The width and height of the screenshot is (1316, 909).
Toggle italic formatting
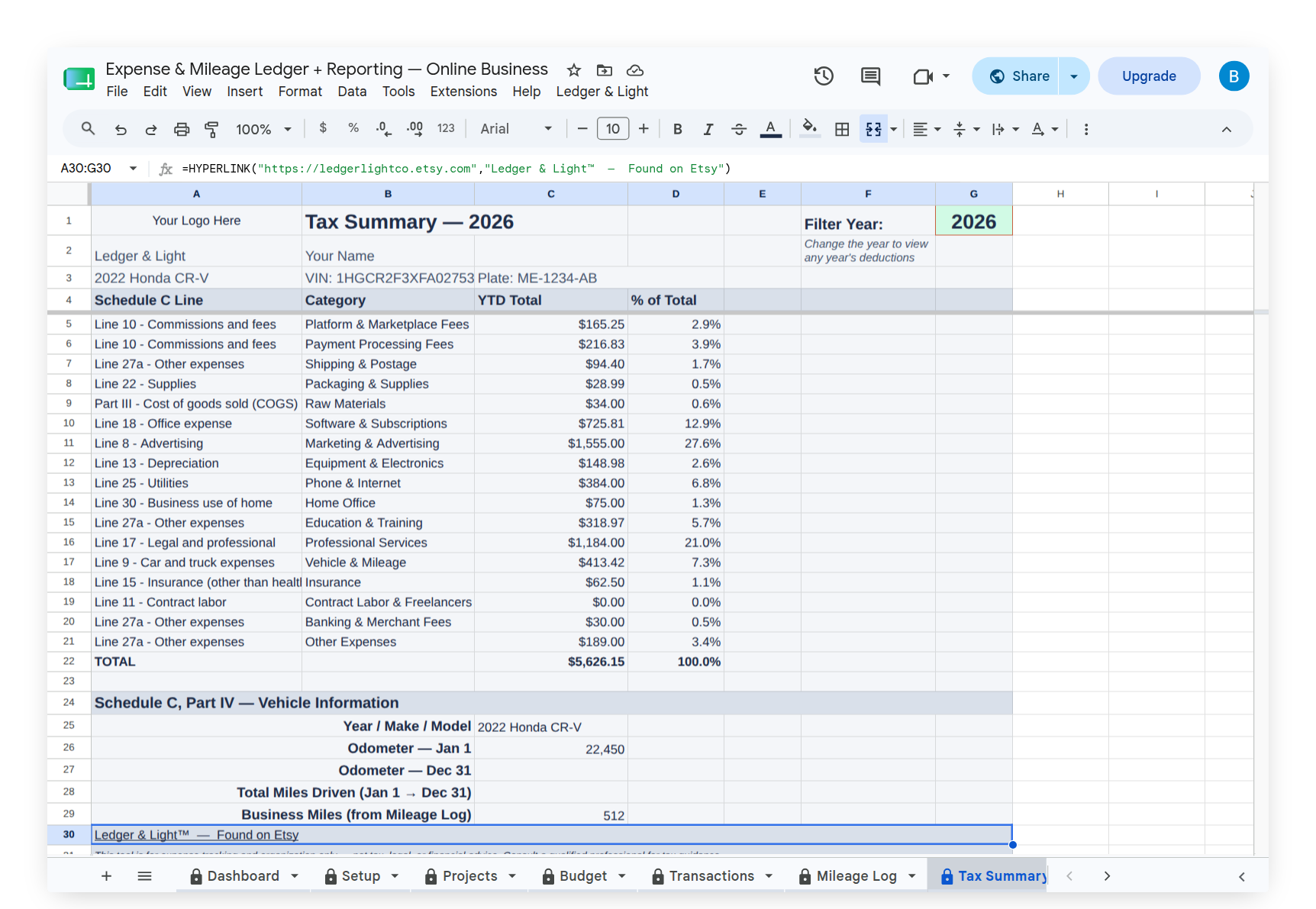708,129
